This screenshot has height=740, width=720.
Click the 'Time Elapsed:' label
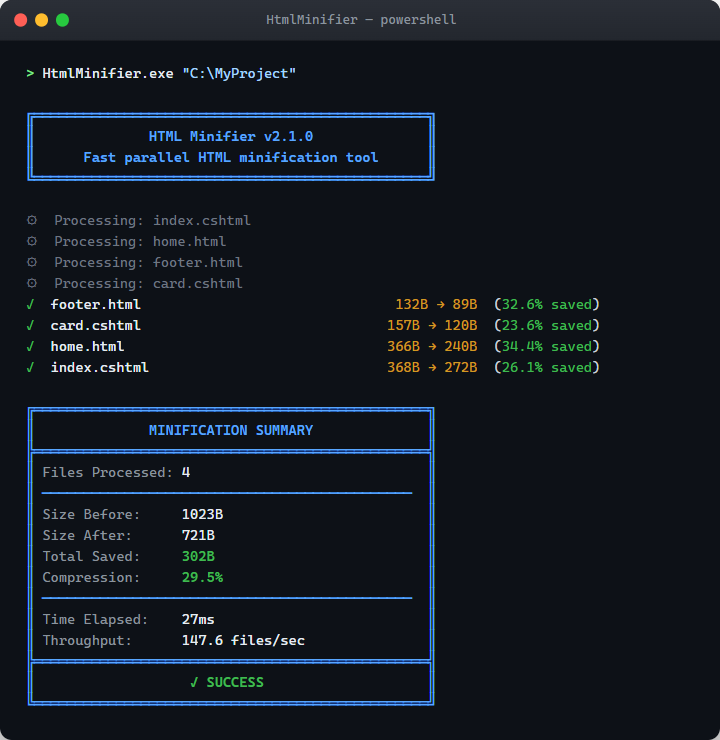click(96, 620)
